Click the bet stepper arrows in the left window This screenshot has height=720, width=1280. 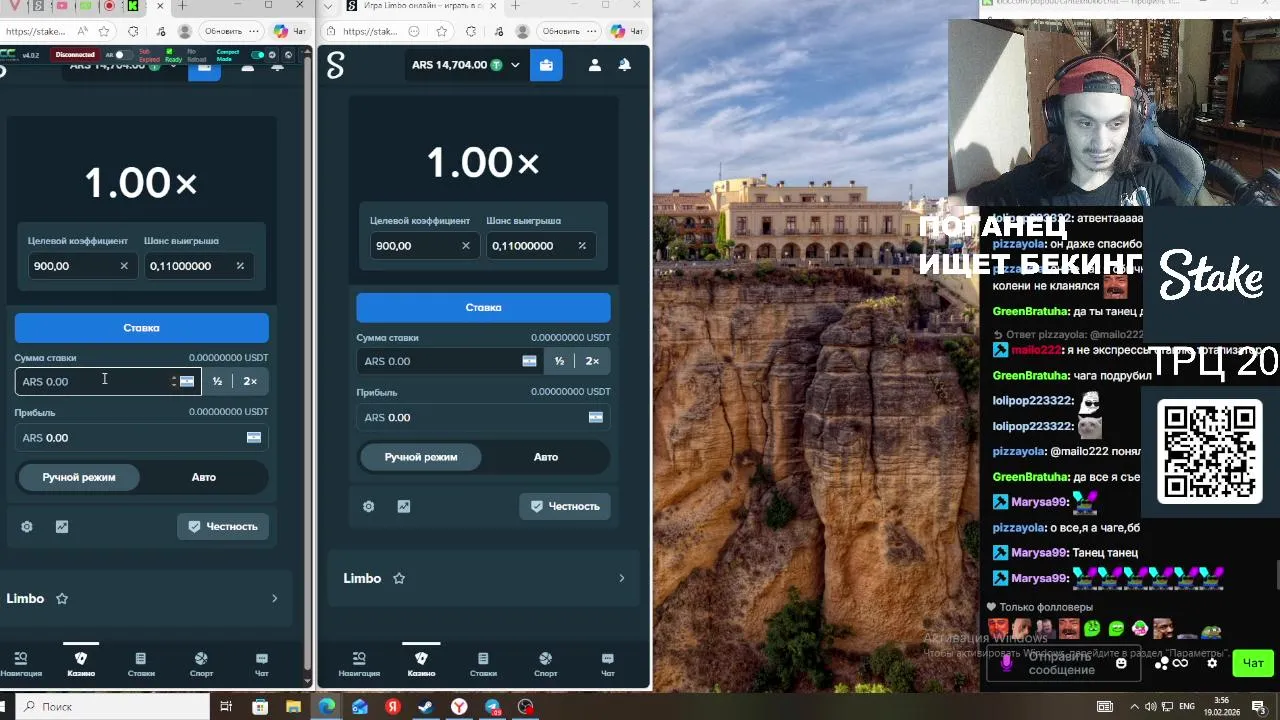174,381
